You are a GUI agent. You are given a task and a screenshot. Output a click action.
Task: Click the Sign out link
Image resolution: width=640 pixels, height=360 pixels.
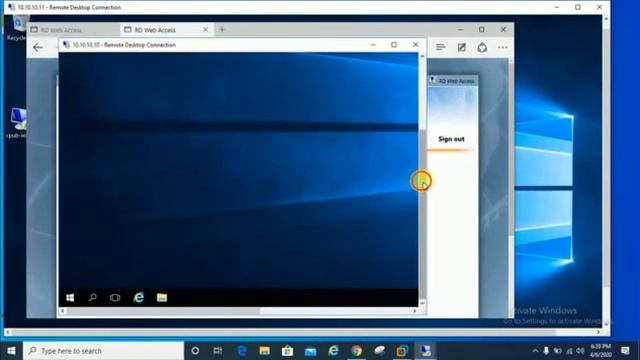pyautogui.click(x=451, y=139)
